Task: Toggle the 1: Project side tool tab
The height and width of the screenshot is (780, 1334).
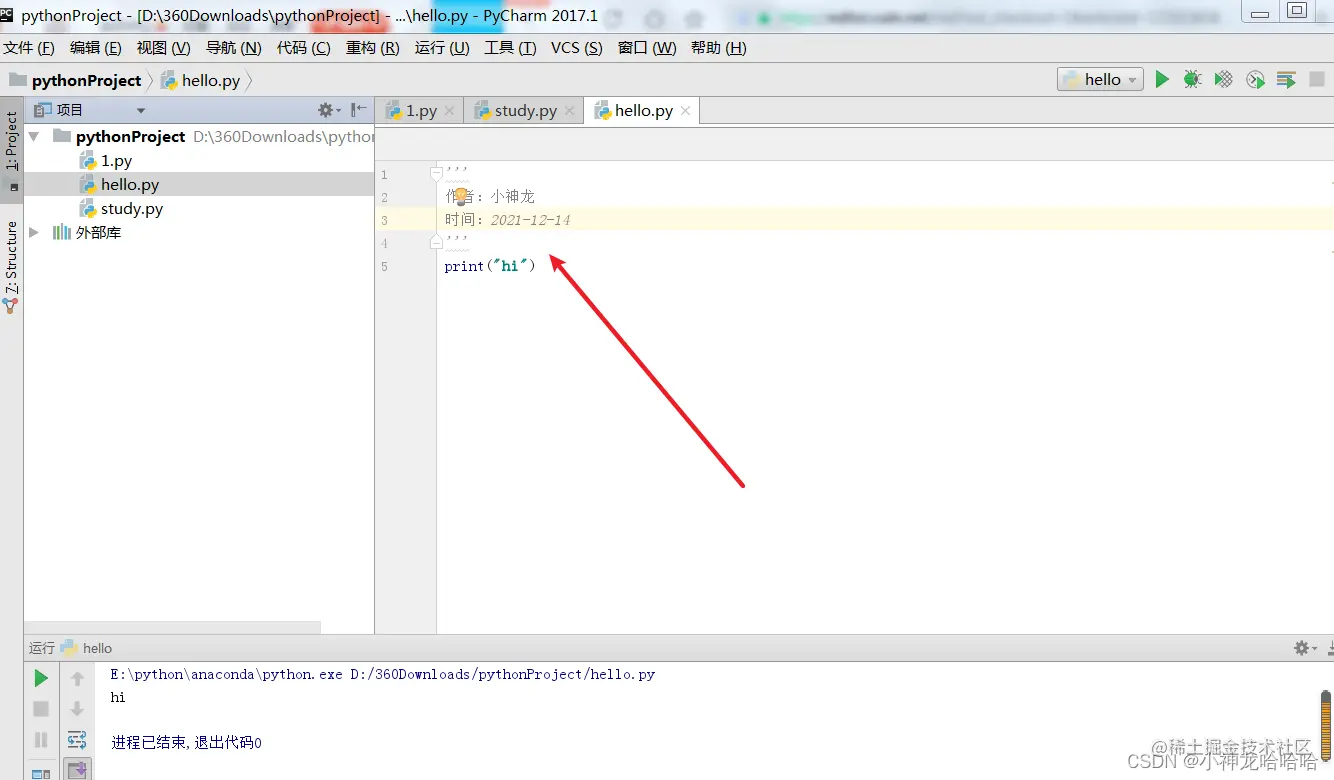Action: click(x=12, y=151)
